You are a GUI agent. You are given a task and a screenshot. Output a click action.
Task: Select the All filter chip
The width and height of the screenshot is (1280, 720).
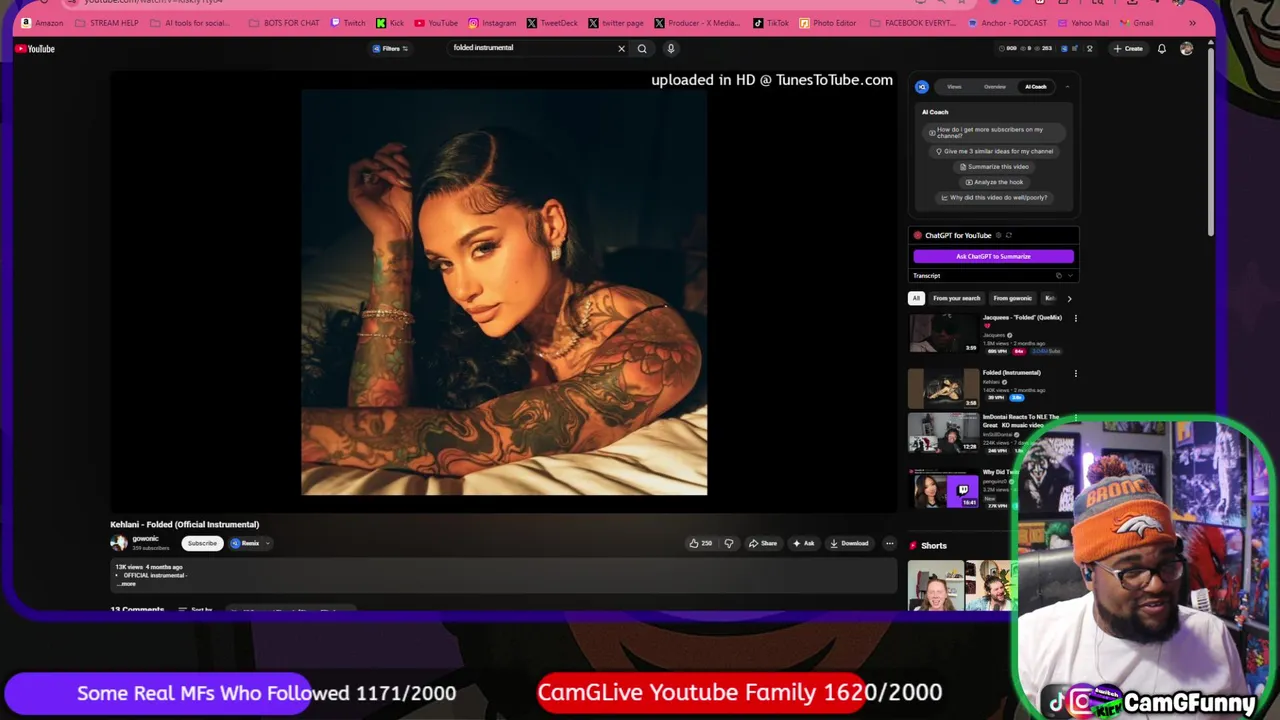pyautogui.click(x=916, y=298)
